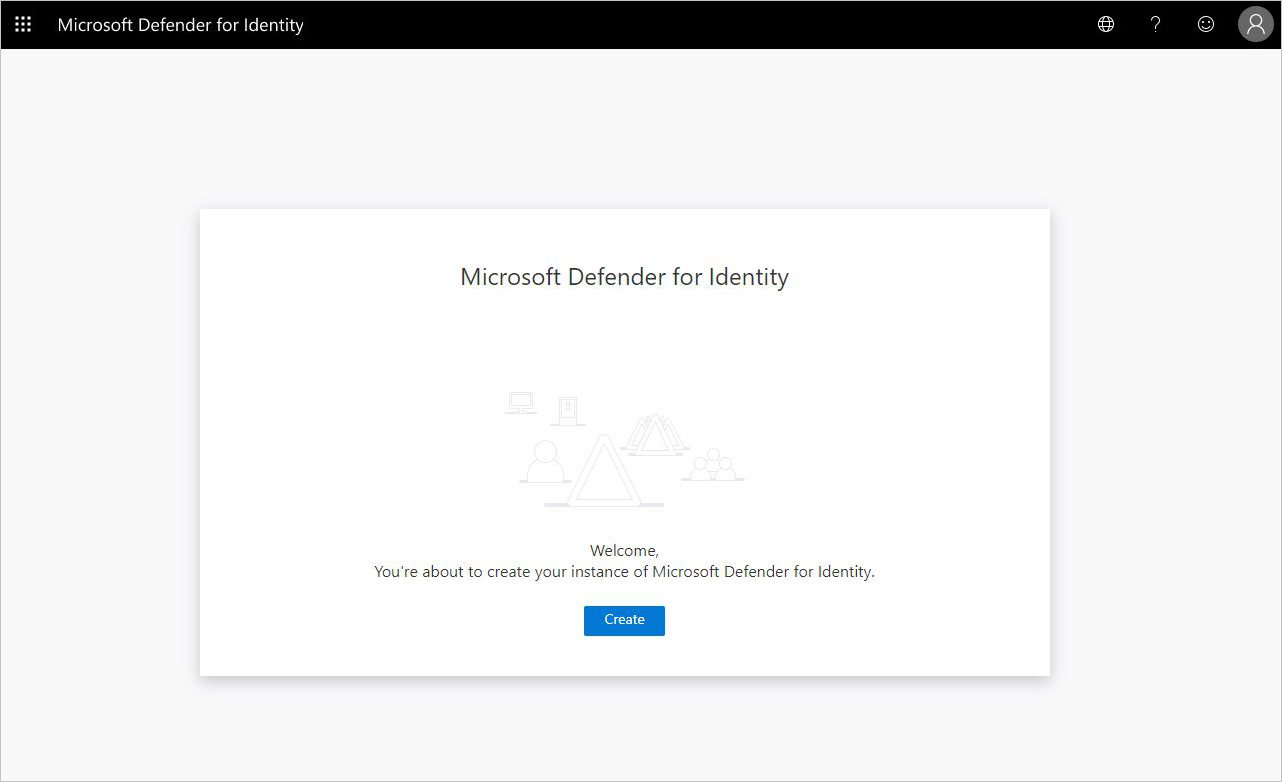This screenshot has height=782, width=1282.
Task: Give feedback using the smiley face icon
Action: pyautogui.click(x=1205, y=24)
